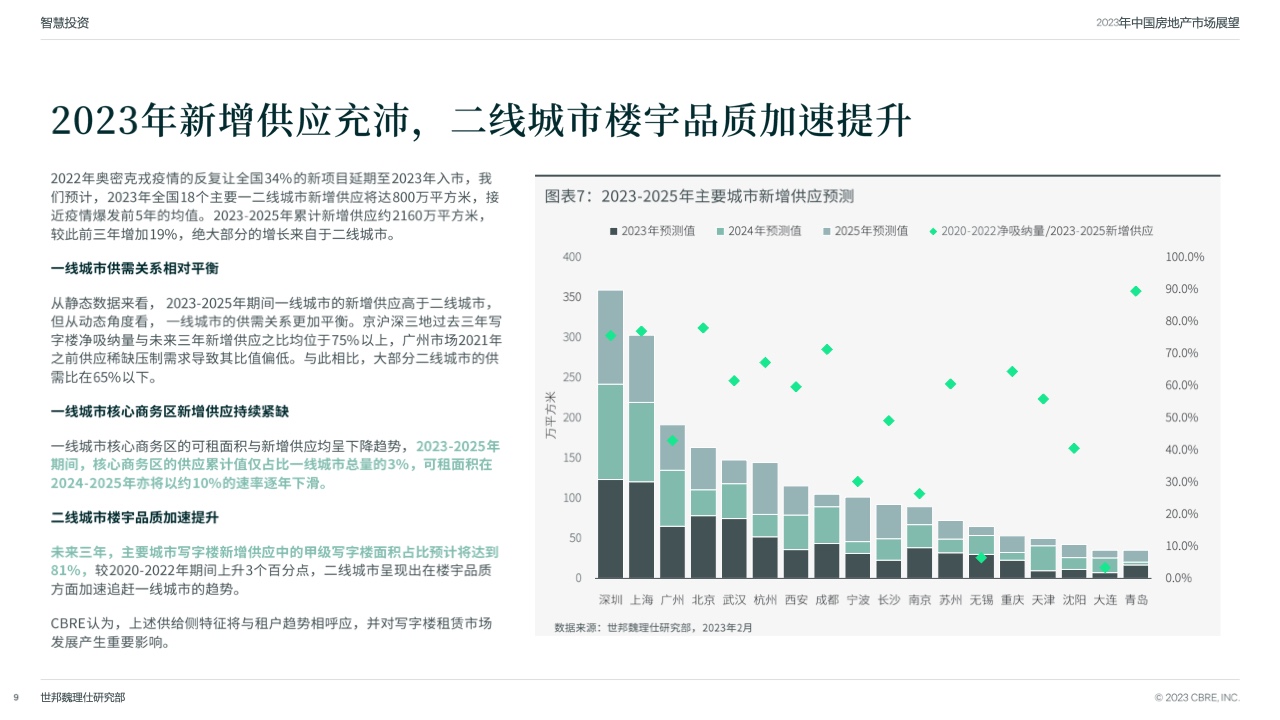Select the 青岛 diamond marker near 90%

[1135, 291]
